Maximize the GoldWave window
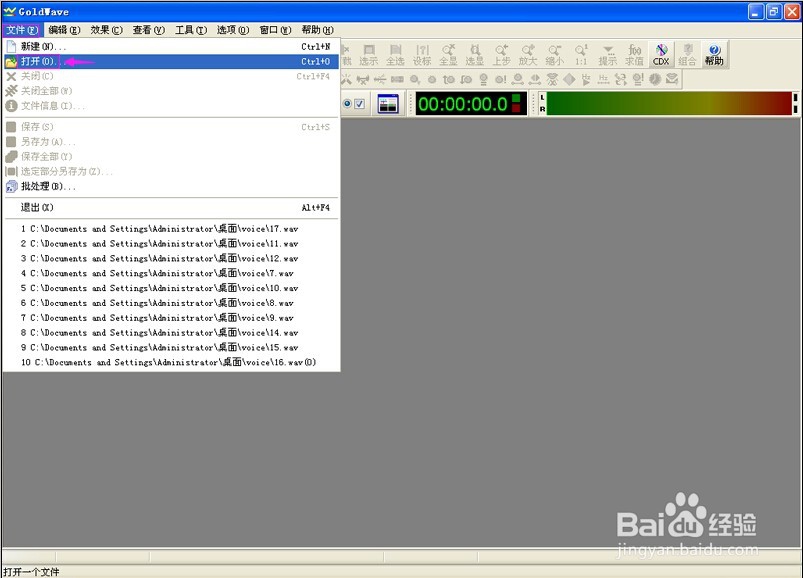This screenshot has width=803, height=578. click(x=774, y=11)
